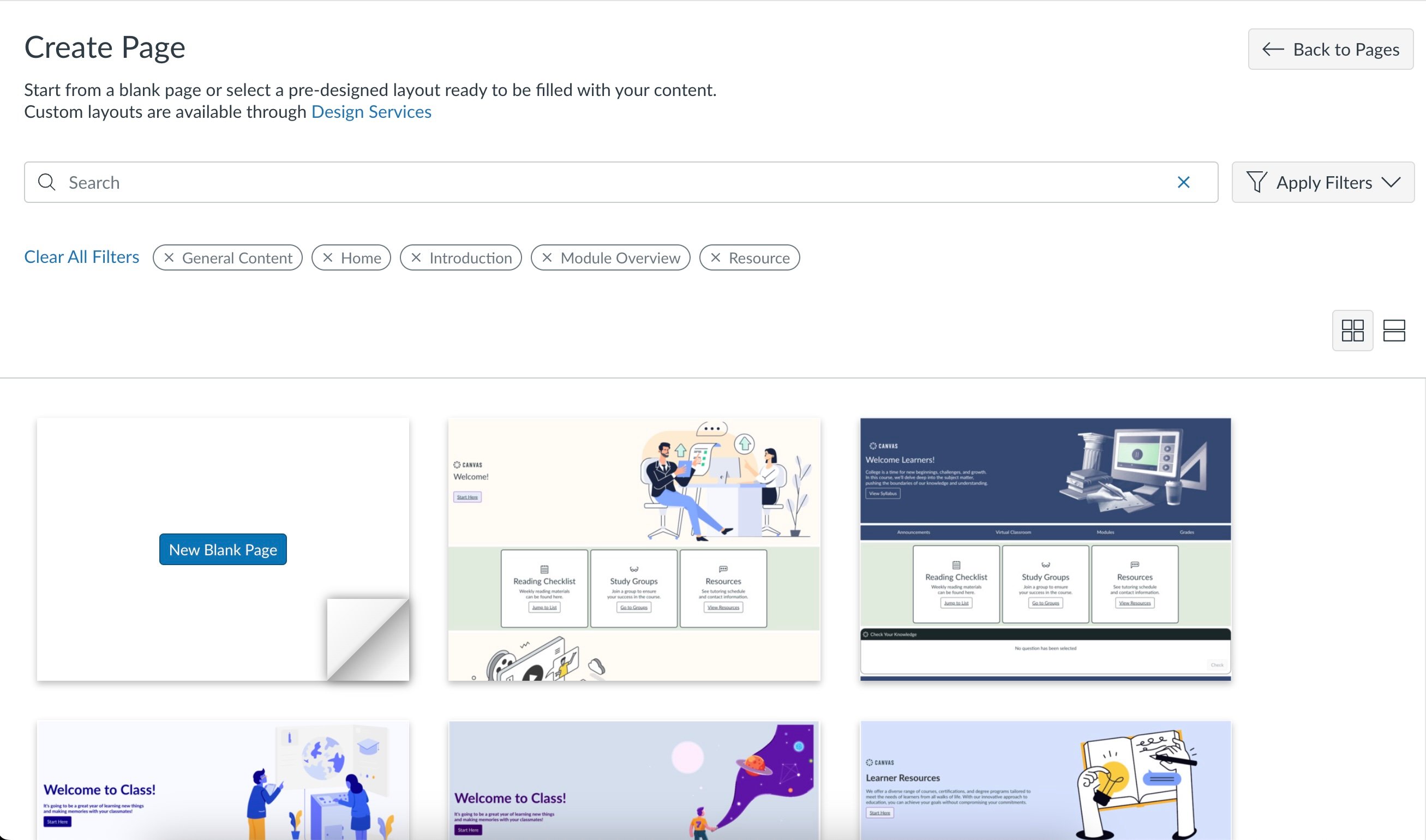Clear the search box using the X icon
The width and height of the screenshot is (1426, 840).
point(1184,182)
